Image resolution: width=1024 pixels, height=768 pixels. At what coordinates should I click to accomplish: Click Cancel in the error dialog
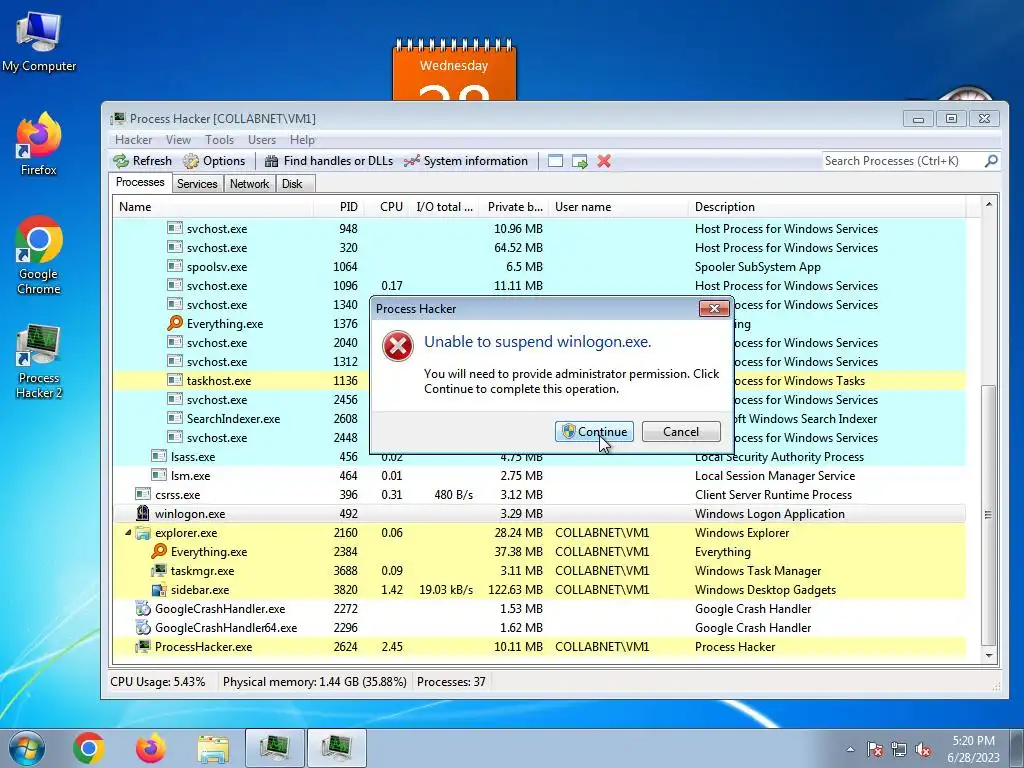coord(681,432)
